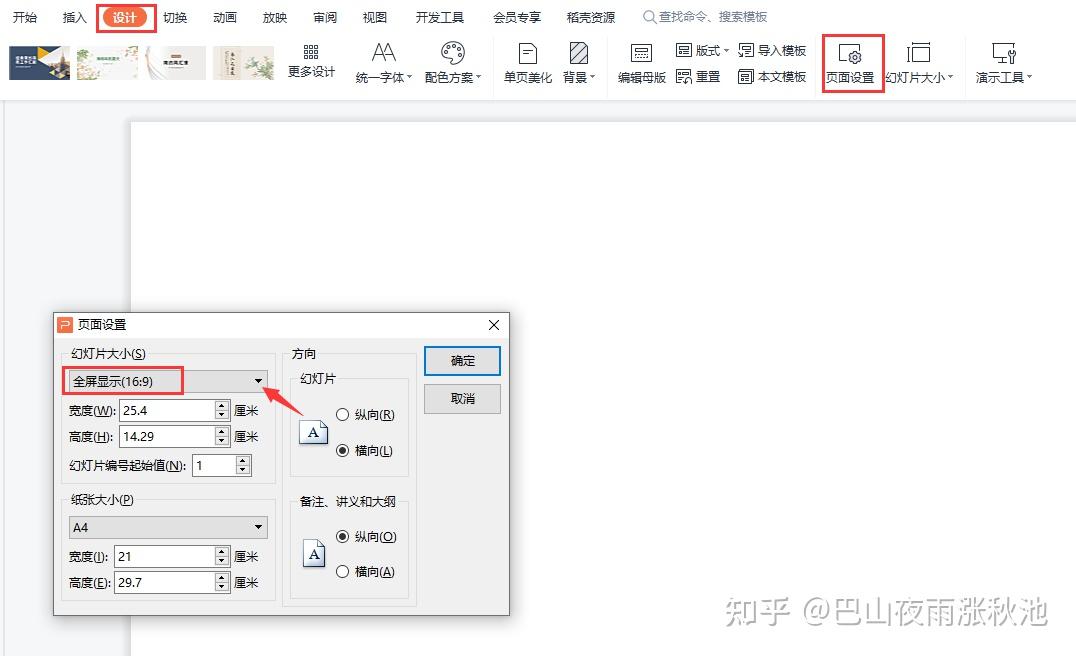Open the 幻灯片大小 slide size tool

coord(919,60)
